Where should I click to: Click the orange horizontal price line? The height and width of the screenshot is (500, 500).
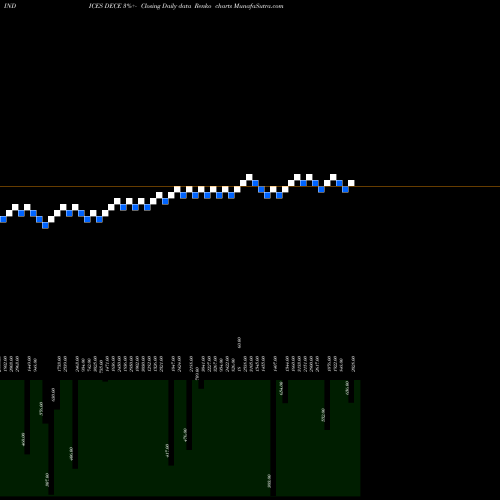pos(250,186)
